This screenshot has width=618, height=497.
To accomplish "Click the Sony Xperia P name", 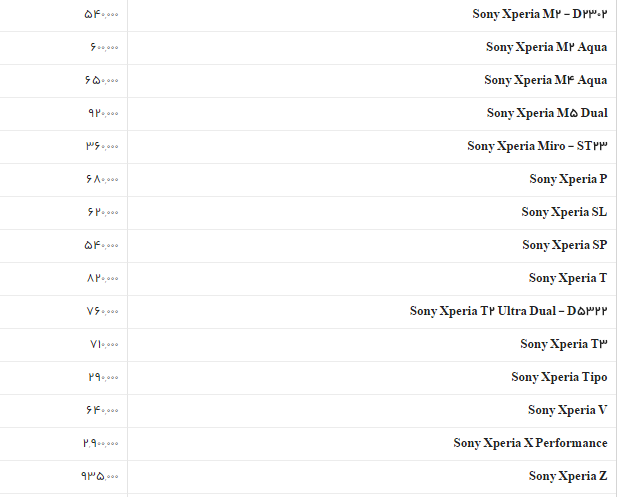I will [568, 179].
